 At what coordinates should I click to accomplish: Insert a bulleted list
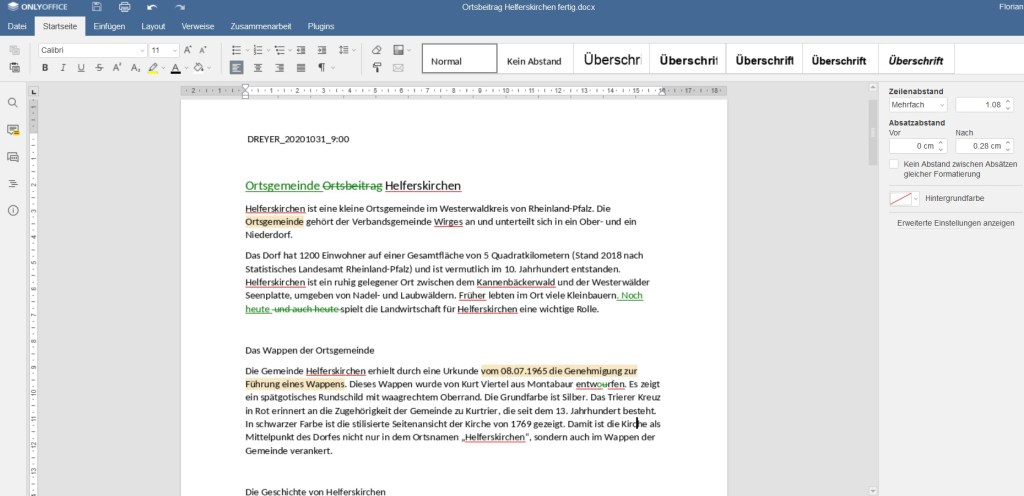[236, 50]
